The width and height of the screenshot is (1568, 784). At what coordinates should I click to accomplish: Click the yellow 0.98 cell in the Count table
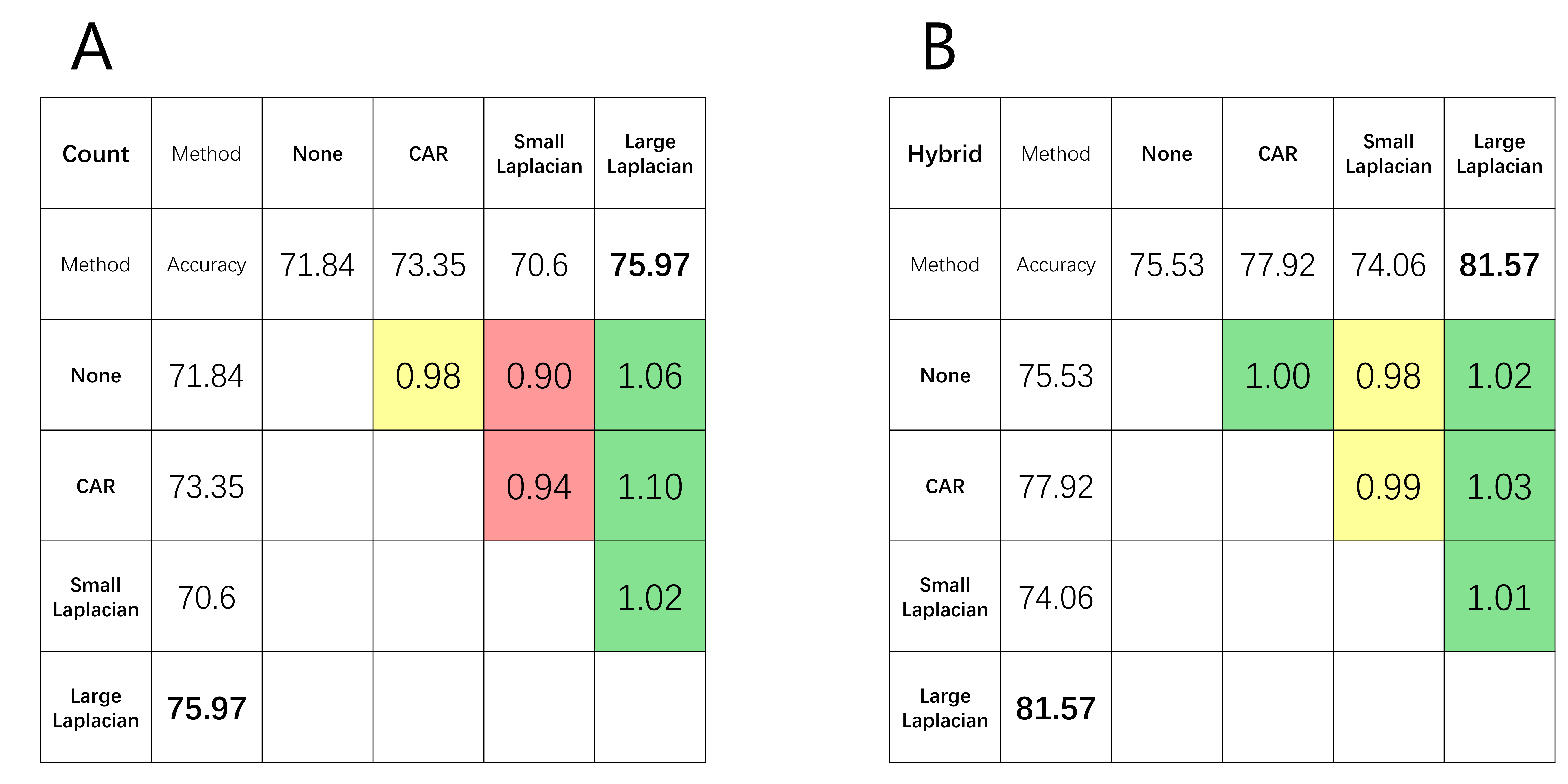(x=428, y=375)
